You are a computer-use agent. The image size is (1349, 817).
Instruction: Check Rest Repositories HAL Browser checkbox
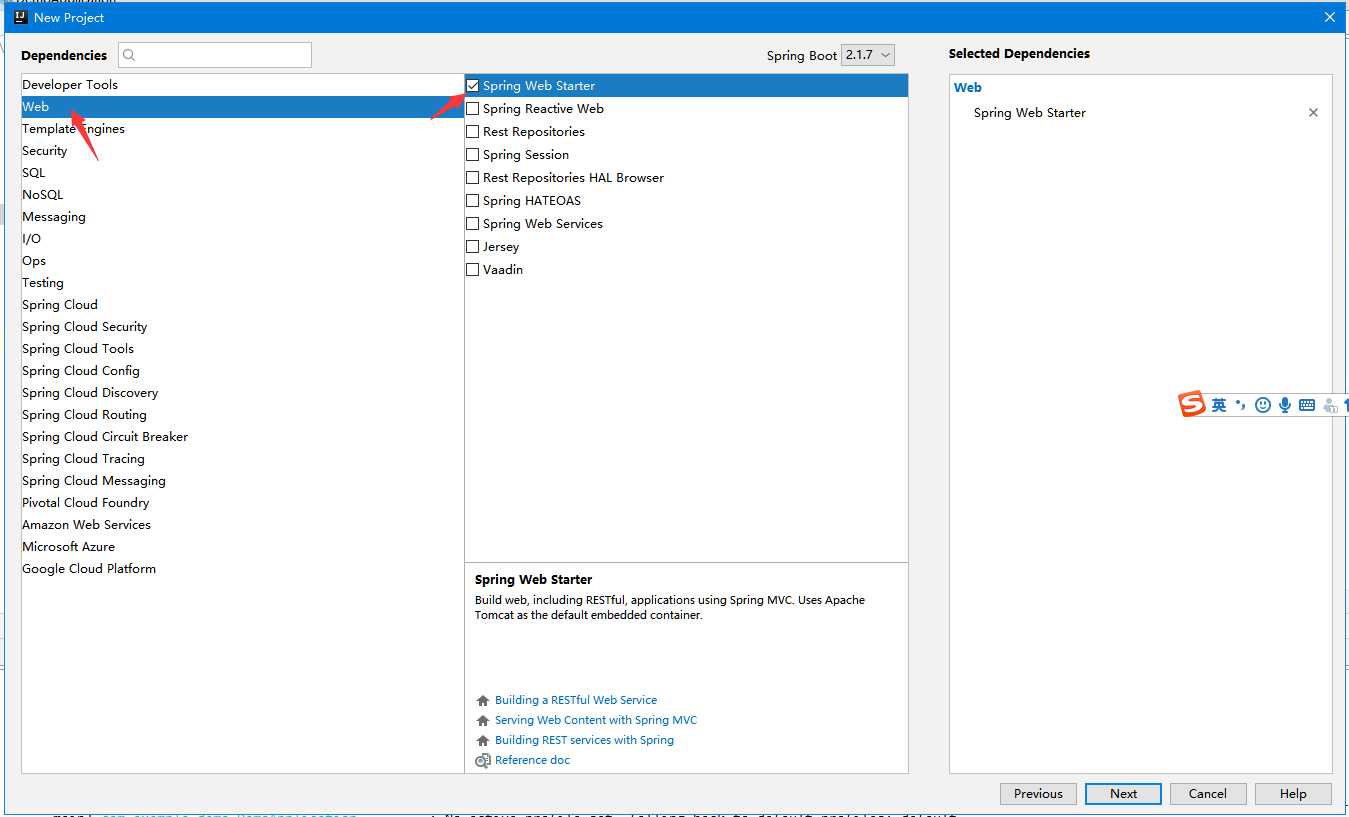[473, 178]
